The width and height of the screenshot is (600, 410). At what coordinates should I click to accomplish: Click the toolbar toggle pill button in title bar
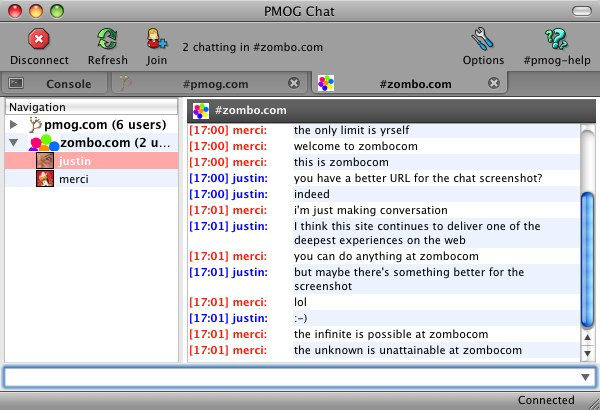click(x=582, y=11)
